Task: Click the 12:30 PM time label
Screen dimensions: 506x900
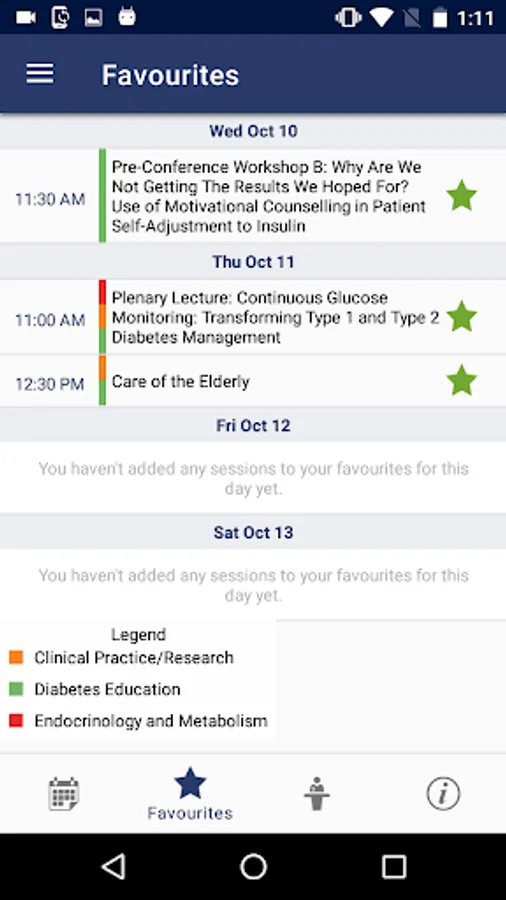Action: click(49, 384)
